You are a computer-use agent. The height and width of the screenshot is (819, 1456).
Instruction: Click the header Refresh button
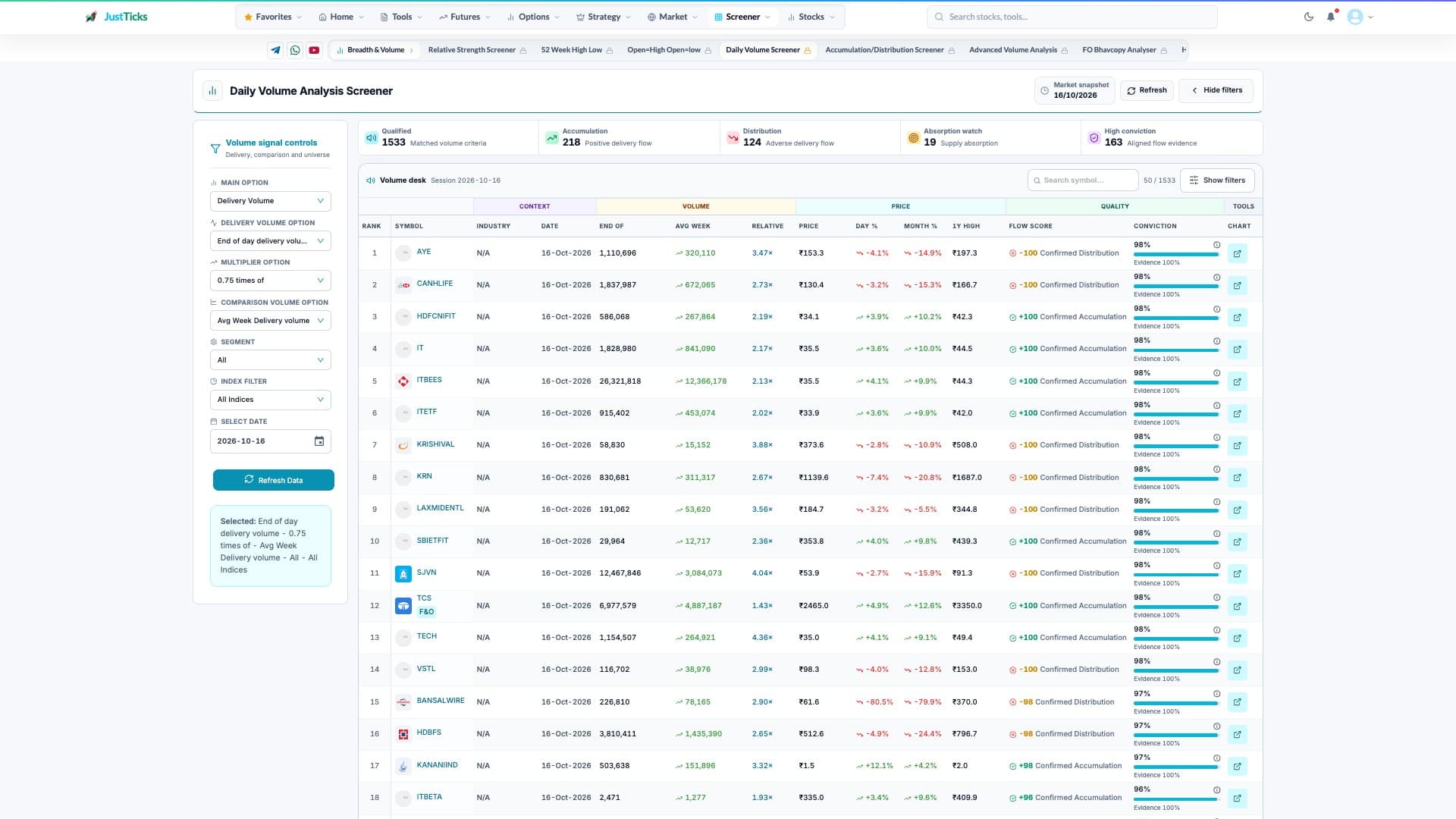(x=1147, y=90)
